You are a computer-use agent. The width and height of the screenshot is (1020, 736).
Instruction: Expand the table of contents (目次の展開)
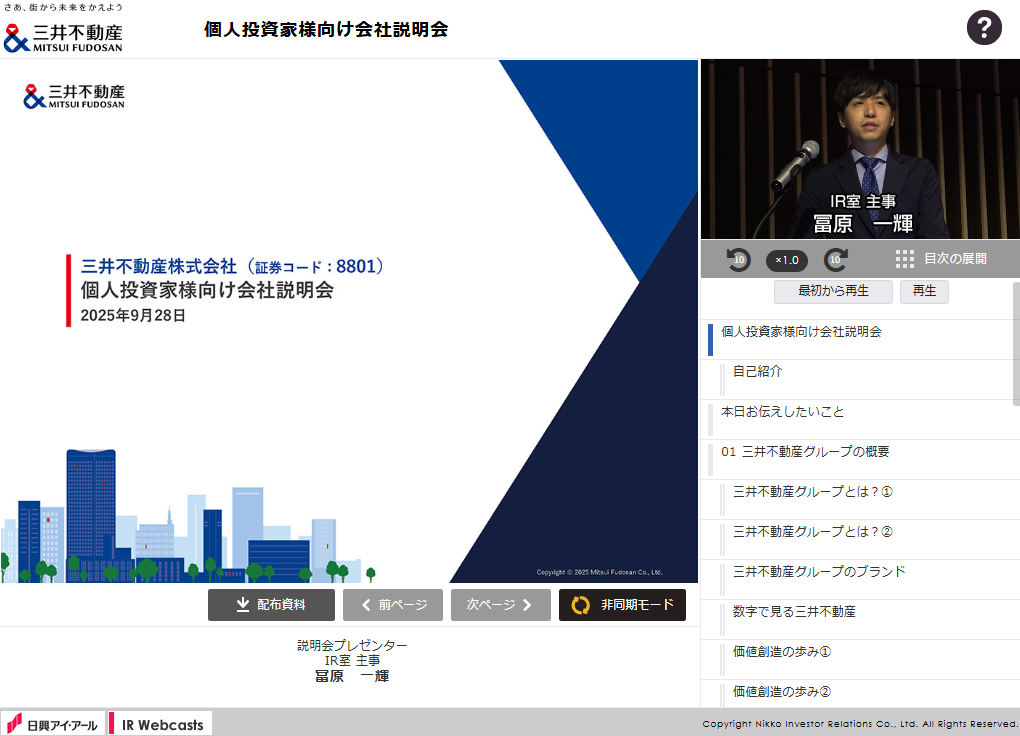point(941,259)
